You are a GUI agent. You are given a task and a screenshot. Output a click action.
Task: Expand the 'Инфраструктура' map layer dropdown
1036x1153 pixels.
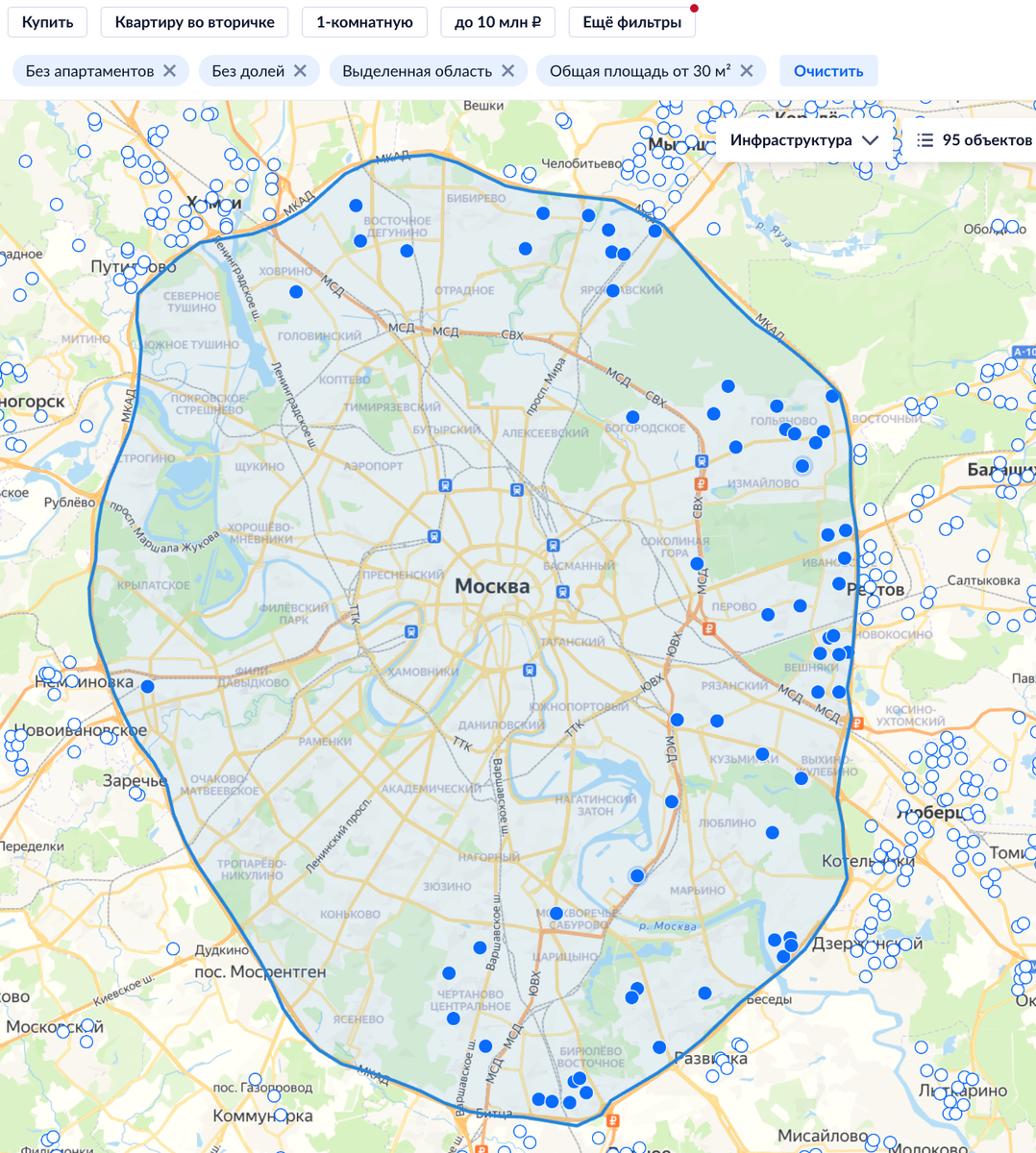(804, 140)
